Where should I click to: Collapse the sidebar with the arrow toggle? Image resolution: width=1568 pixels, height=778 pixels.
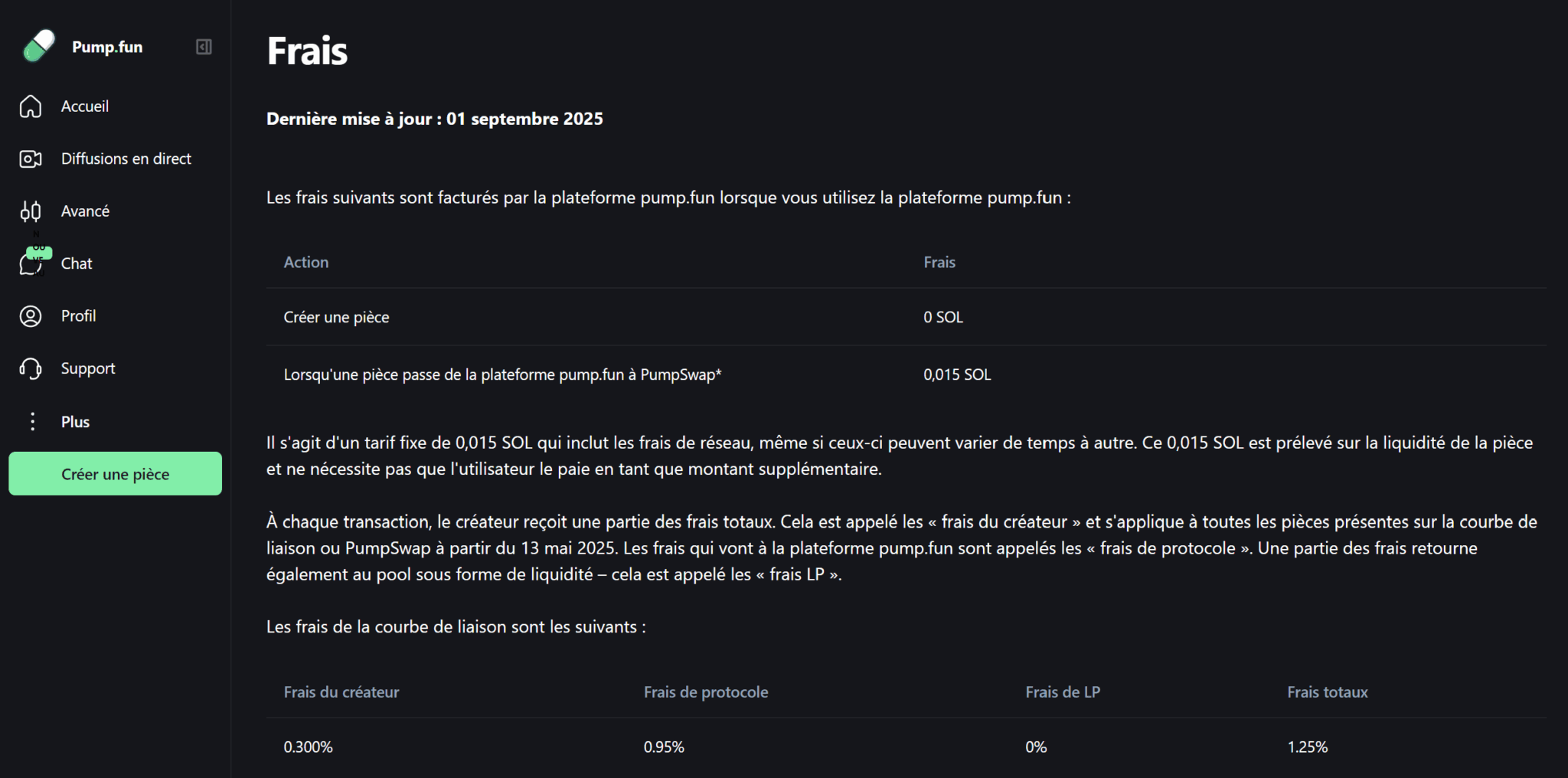(x=203, y=47)
